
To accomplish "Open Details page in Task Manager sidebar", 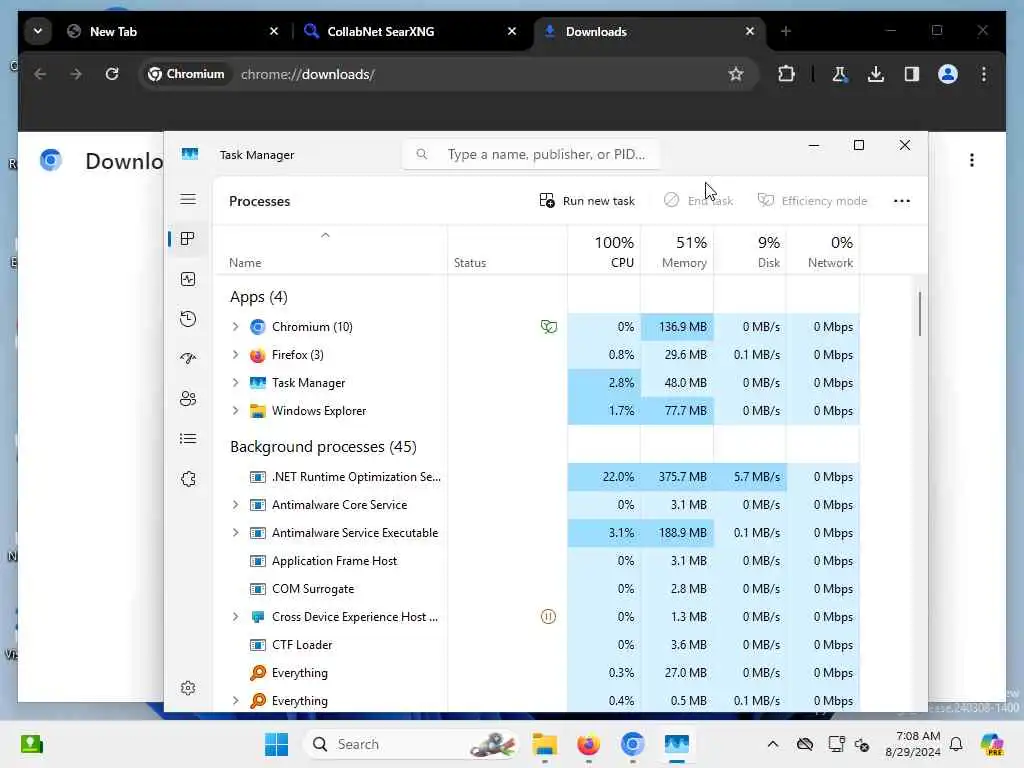I will tap(188, 439).
